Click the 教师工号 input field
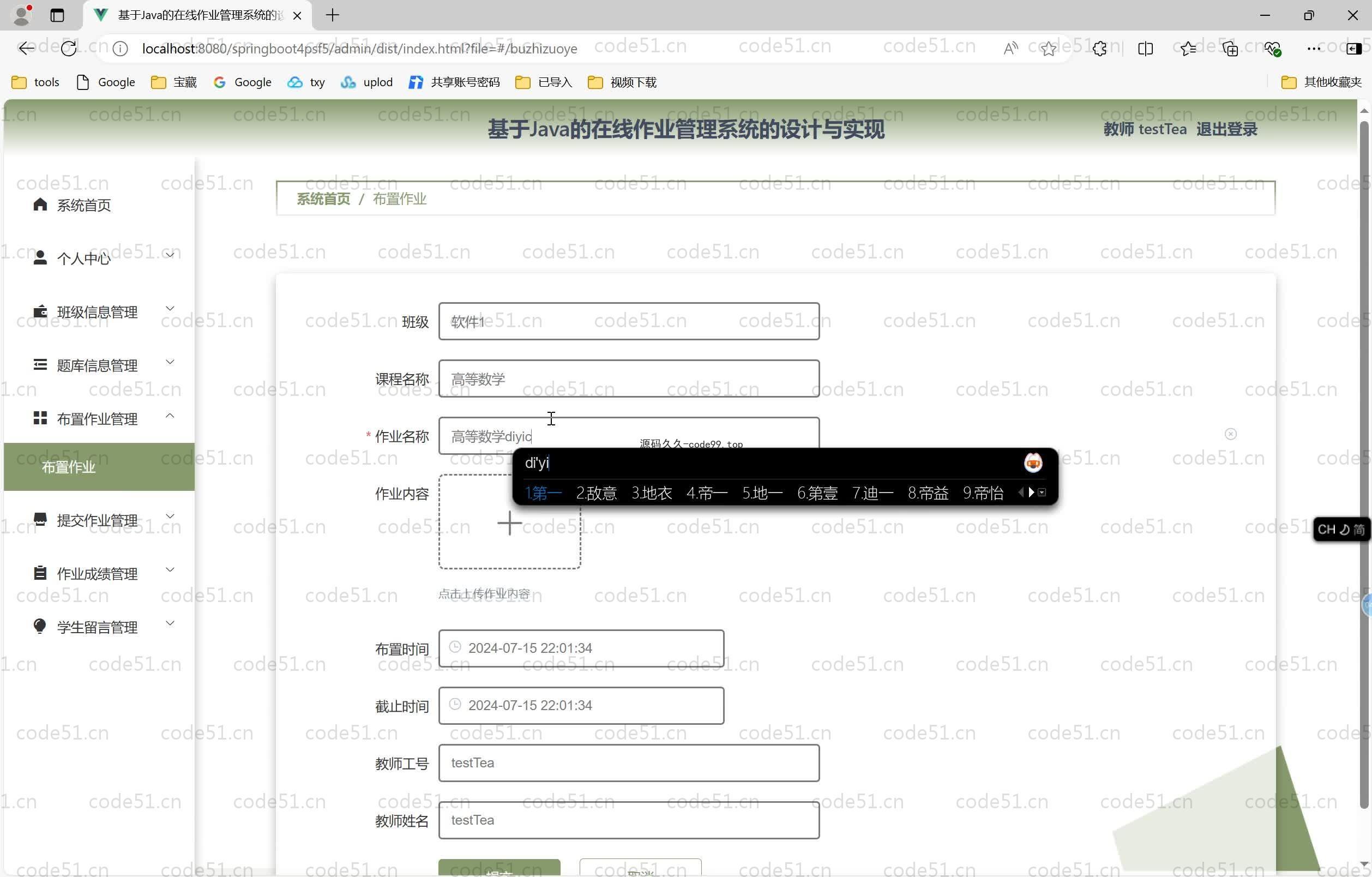The height and width of the screenshot is (877, 1372). click(x=628, y=763)
